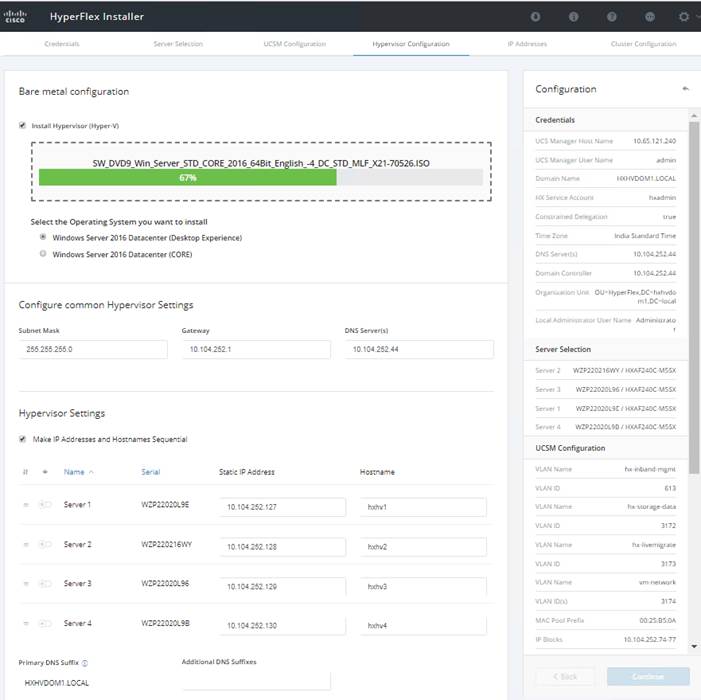Click the ISO upload progress bar
Viewport: 701px width, 700px height.
point(260,177)
